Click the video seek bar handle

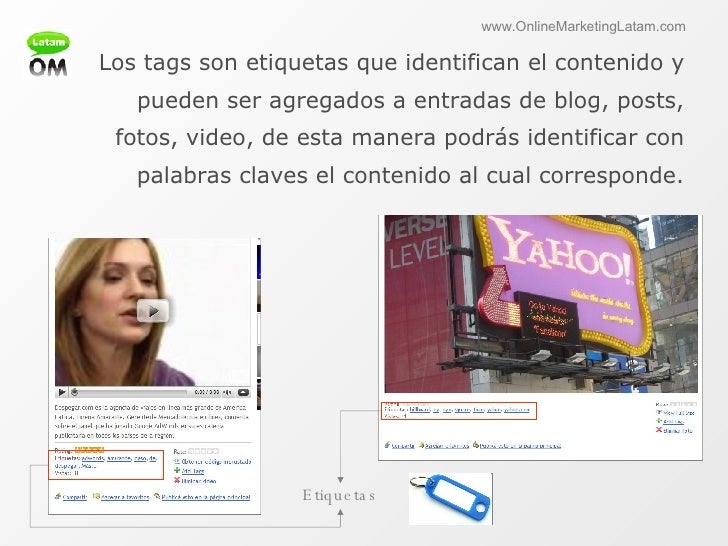(x=74, y=392)
